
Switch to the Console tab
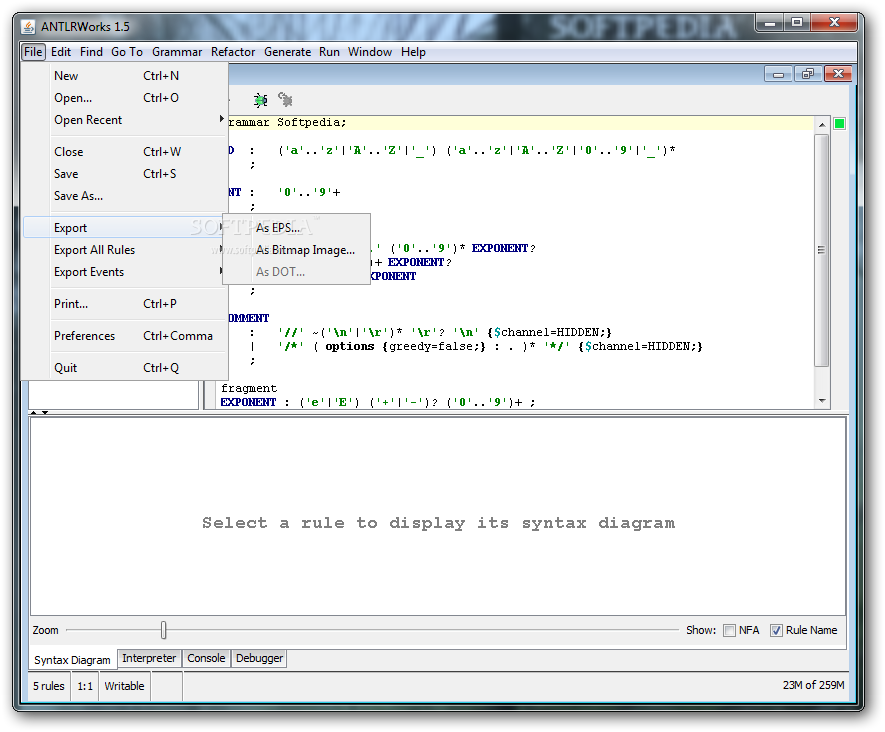(x=206, y=658)
